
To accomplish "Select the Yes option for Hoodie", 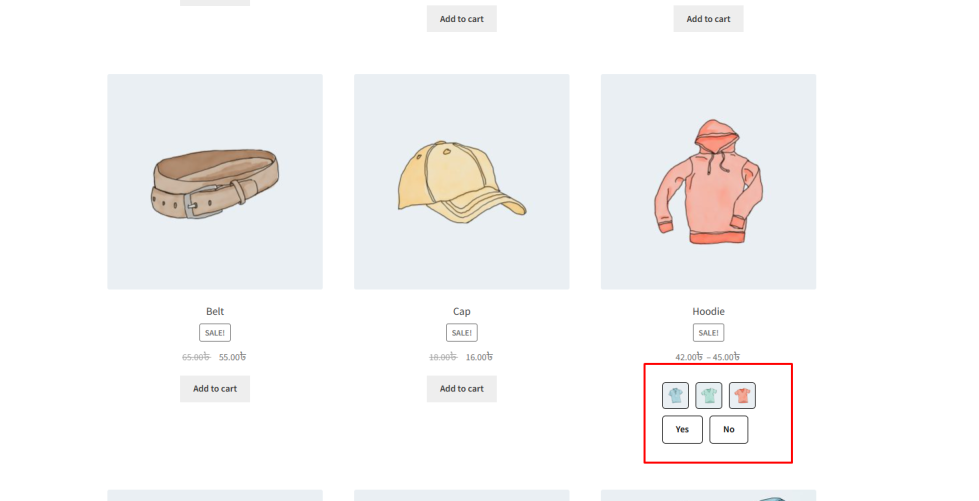I will (682, 430).
